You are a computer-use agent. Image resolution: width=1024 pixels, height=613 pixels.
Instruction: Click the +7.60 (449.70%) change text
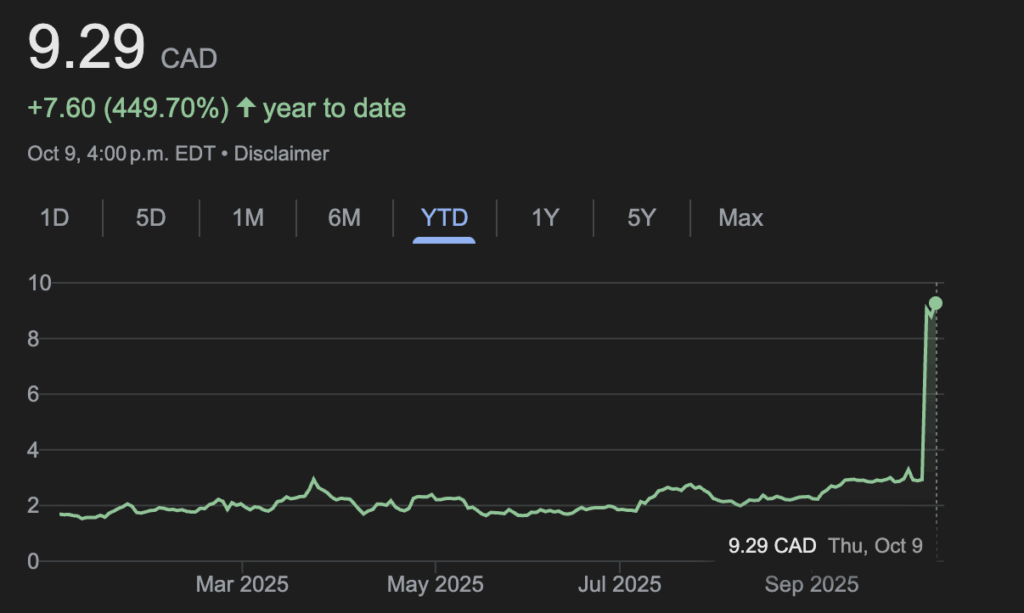(128, 108)
